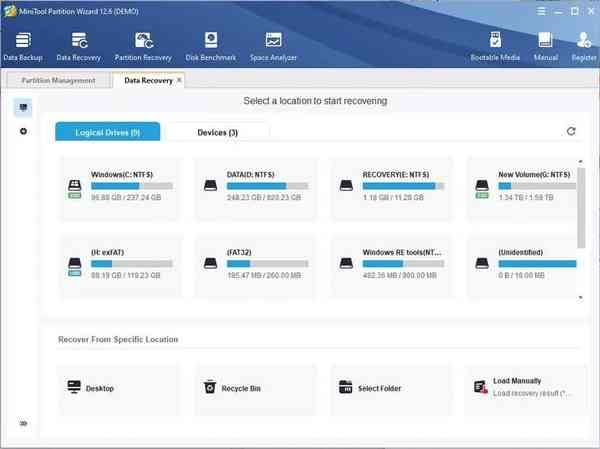The image size is (600, 449).
Task: Switch to the Partition Management tab
Action: tap(59, 80)
